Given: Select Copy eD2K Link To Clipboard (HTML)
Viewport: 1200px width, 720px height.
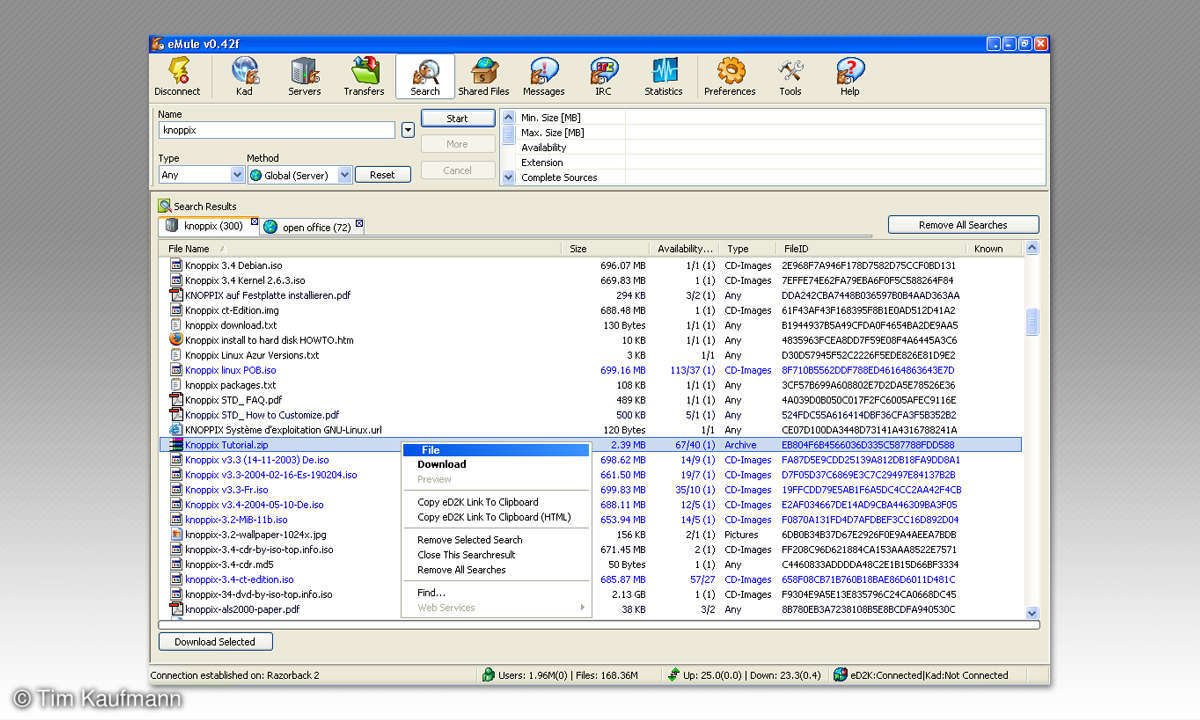Looking at the screenshot, I should point(496,517).
